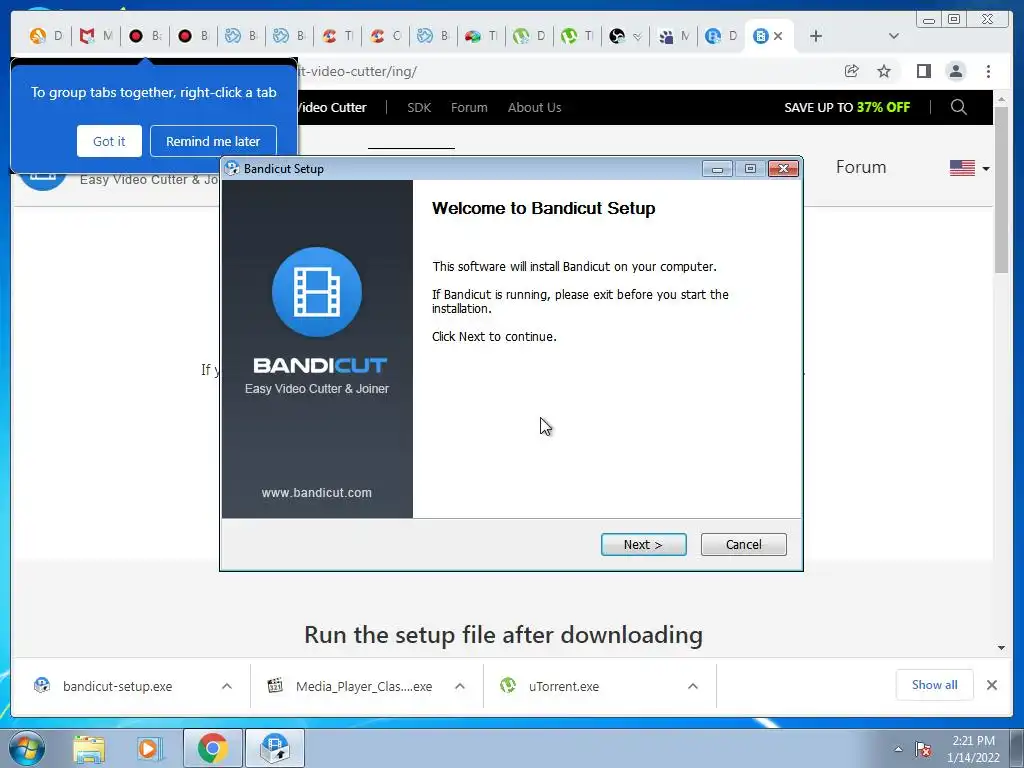1024x768 pixels.
Task: Open the language flag dropdown
Action: click(970, 168)
